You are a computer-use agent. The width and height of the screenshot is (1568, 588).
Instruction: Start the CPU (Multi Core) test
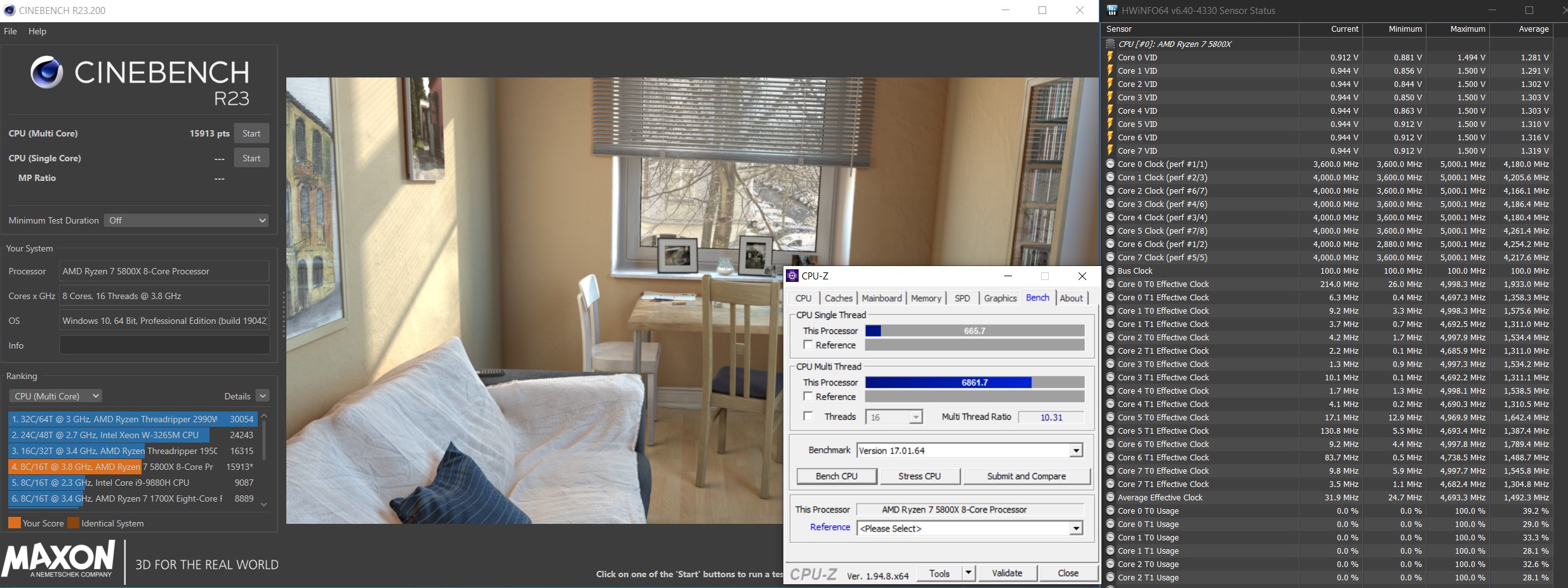point(251,133)
